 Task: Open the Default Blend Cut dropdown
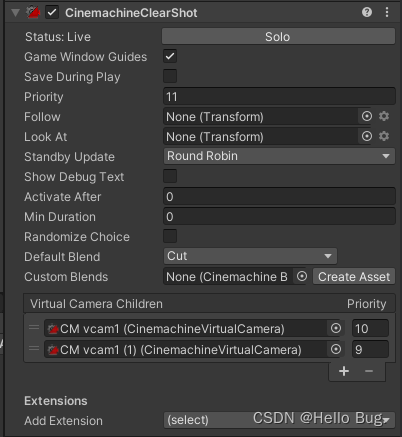tap(250, 256)
